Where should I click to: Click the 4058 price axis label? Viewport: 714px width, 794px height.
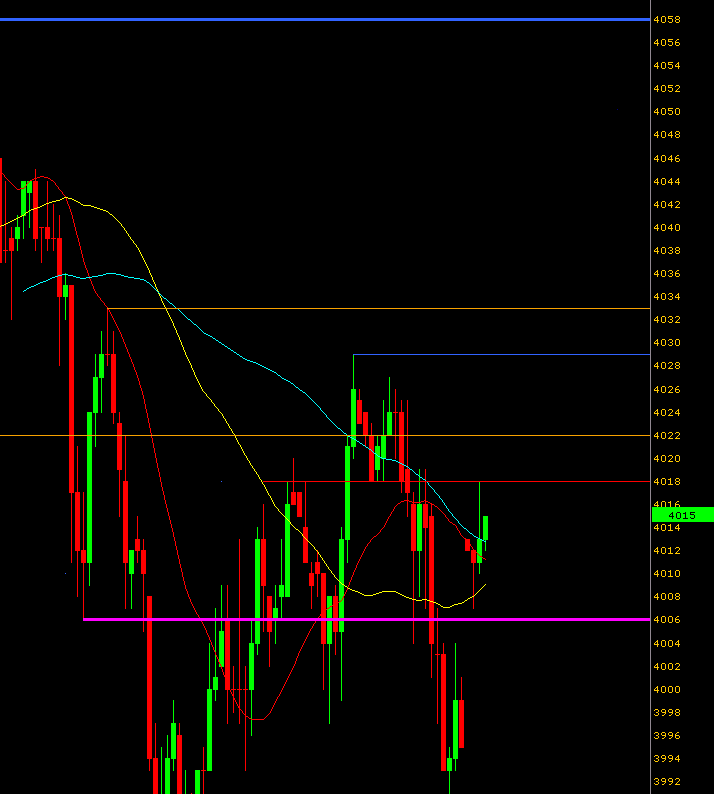pyautogui.click(x=667, y=20)
